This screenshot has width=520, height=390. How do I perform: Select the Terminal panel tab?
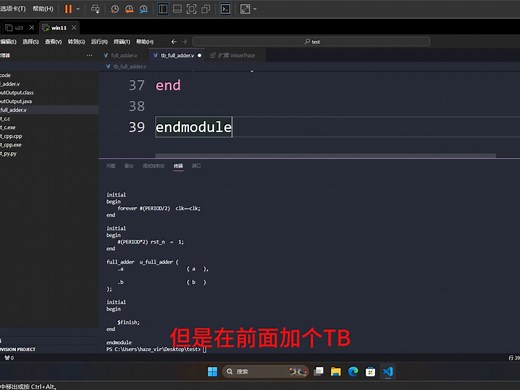click(x=178, y=166)
